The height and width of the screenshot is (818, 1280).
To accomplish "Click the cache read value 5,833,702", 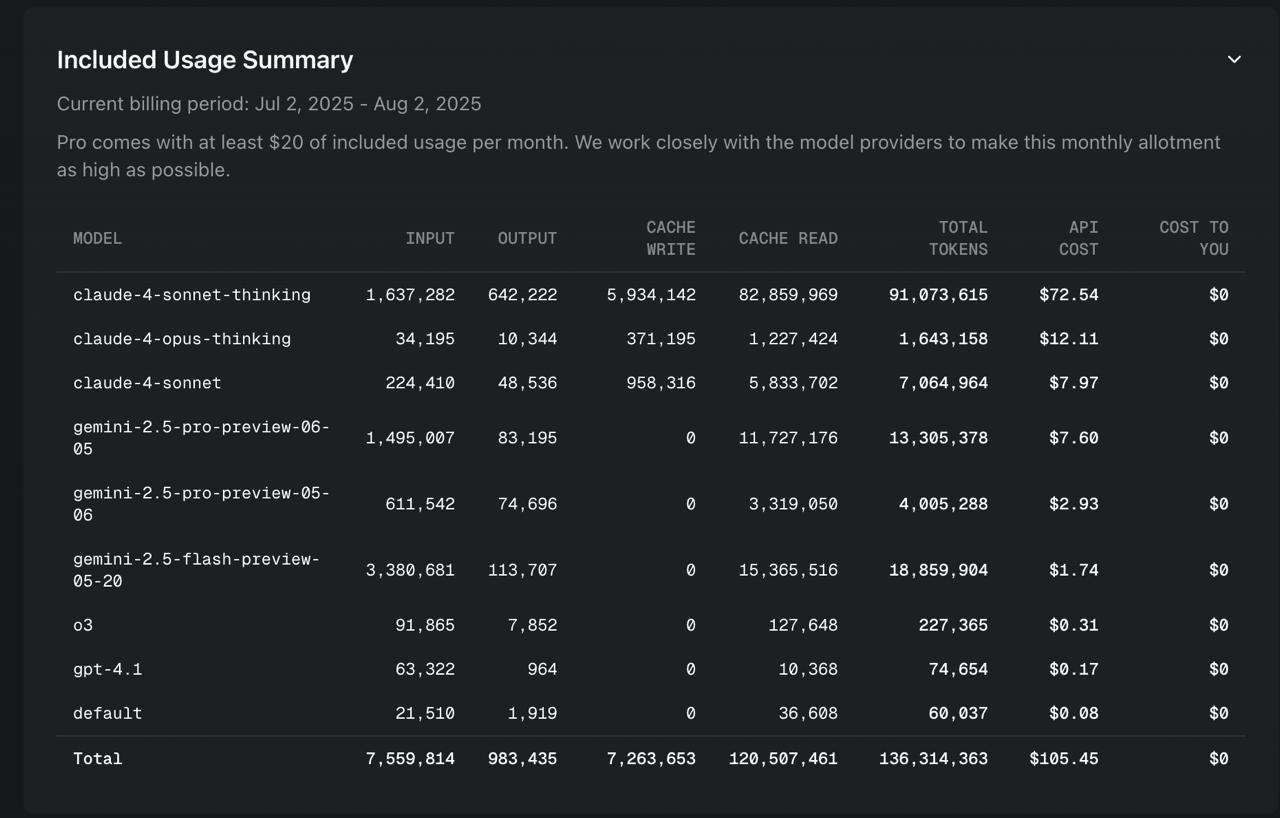I will 794,383.
